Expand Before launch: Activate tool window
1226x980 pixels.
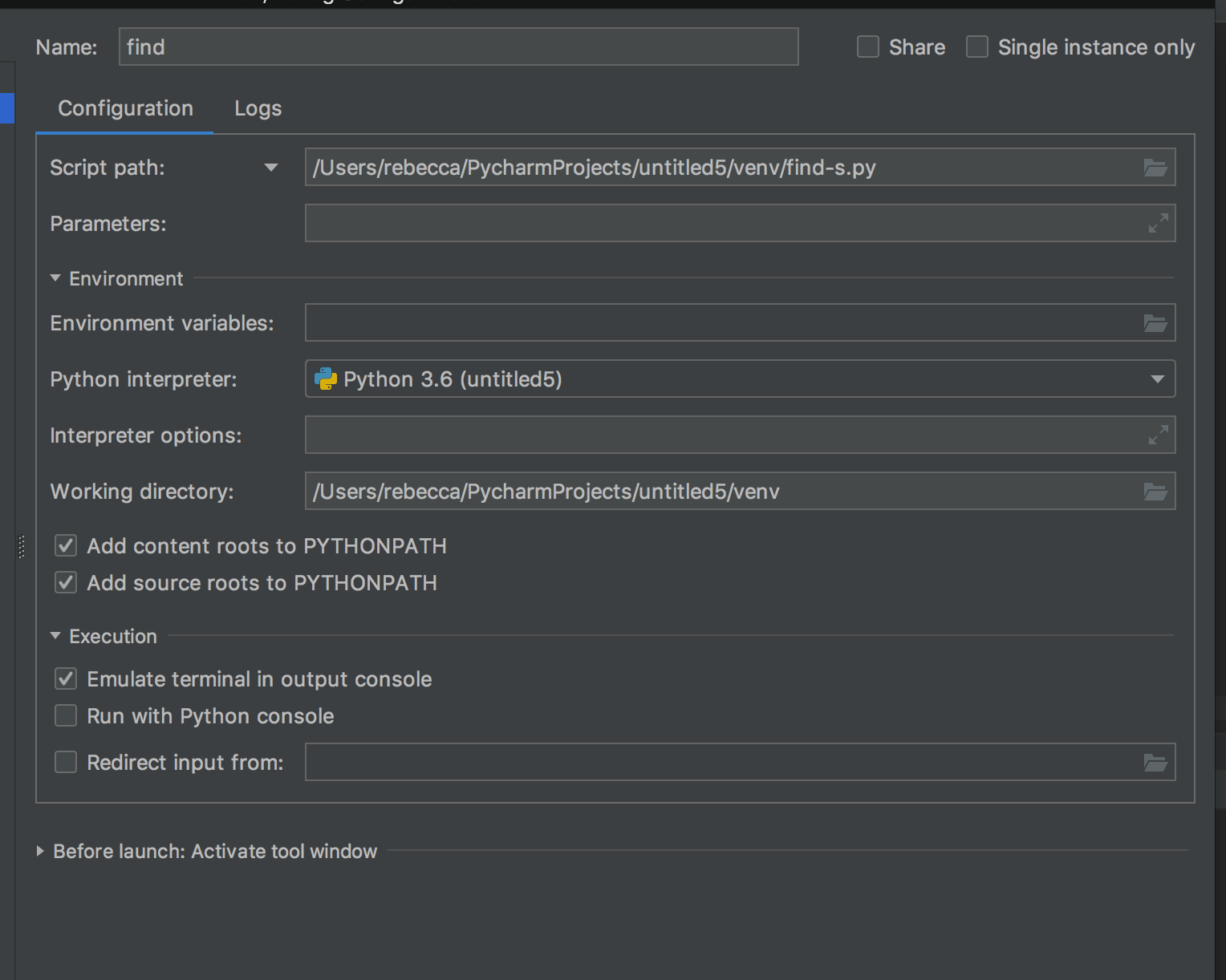point(40,852)
